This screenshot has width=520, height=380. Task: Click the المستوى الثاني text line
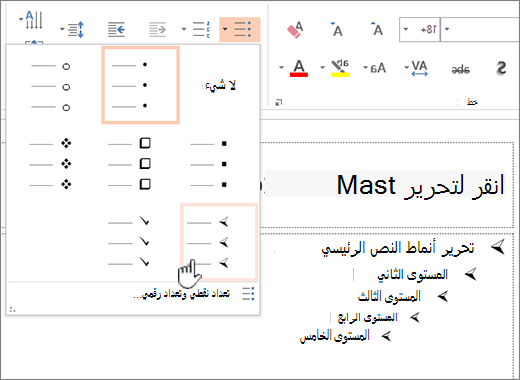(412, 275)
